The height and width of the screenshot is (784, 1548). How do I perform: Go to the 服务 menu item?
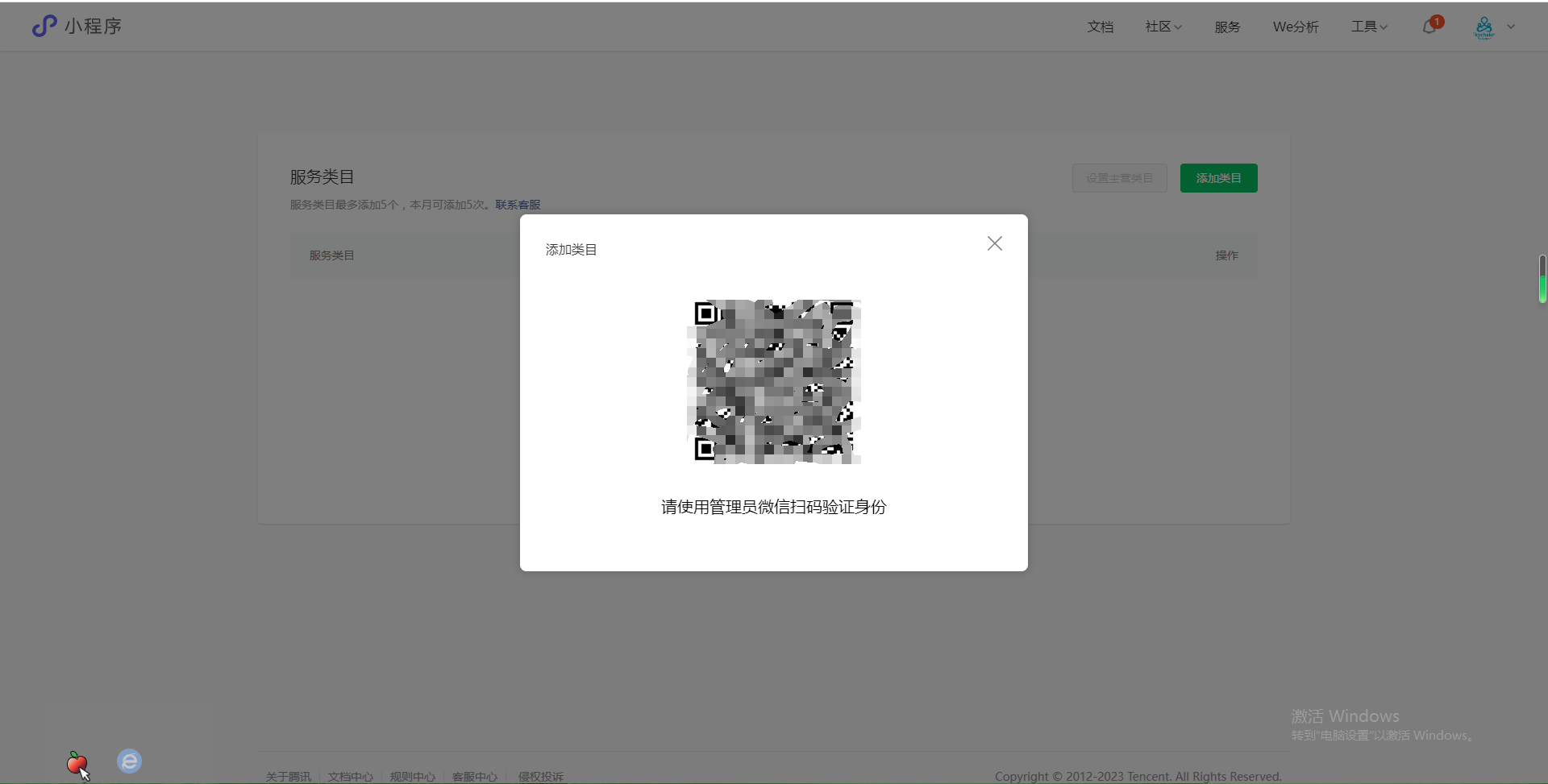click(x=1227, y=27)
